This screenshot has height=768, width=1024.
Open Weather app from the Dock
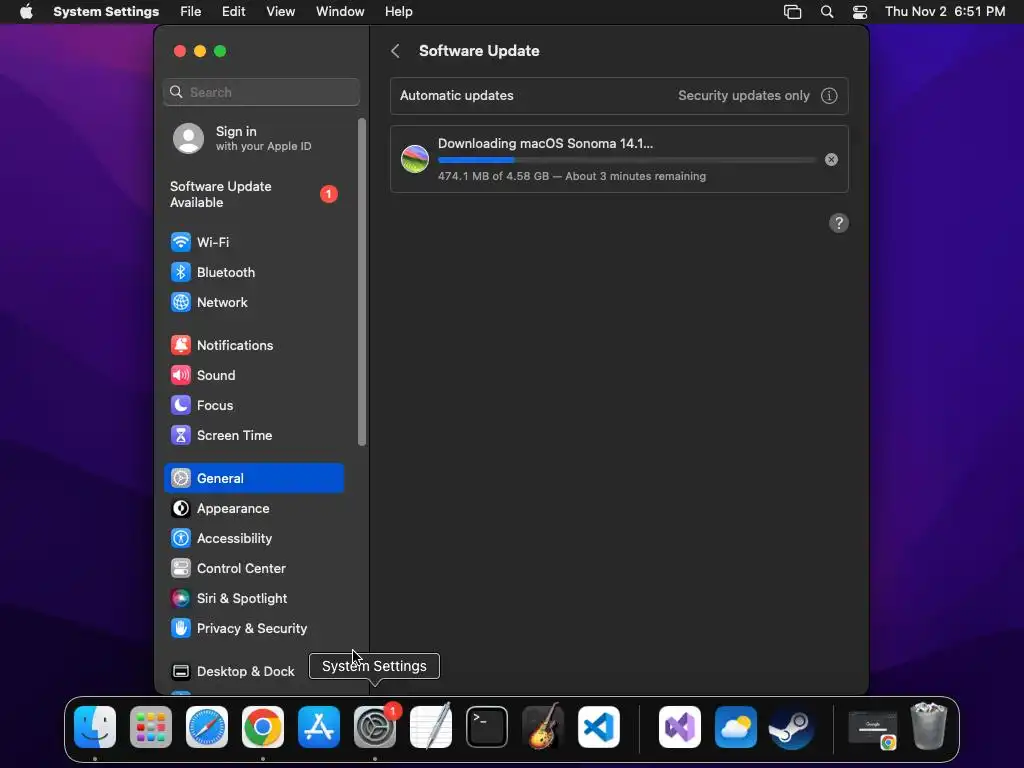coord(735,727)
